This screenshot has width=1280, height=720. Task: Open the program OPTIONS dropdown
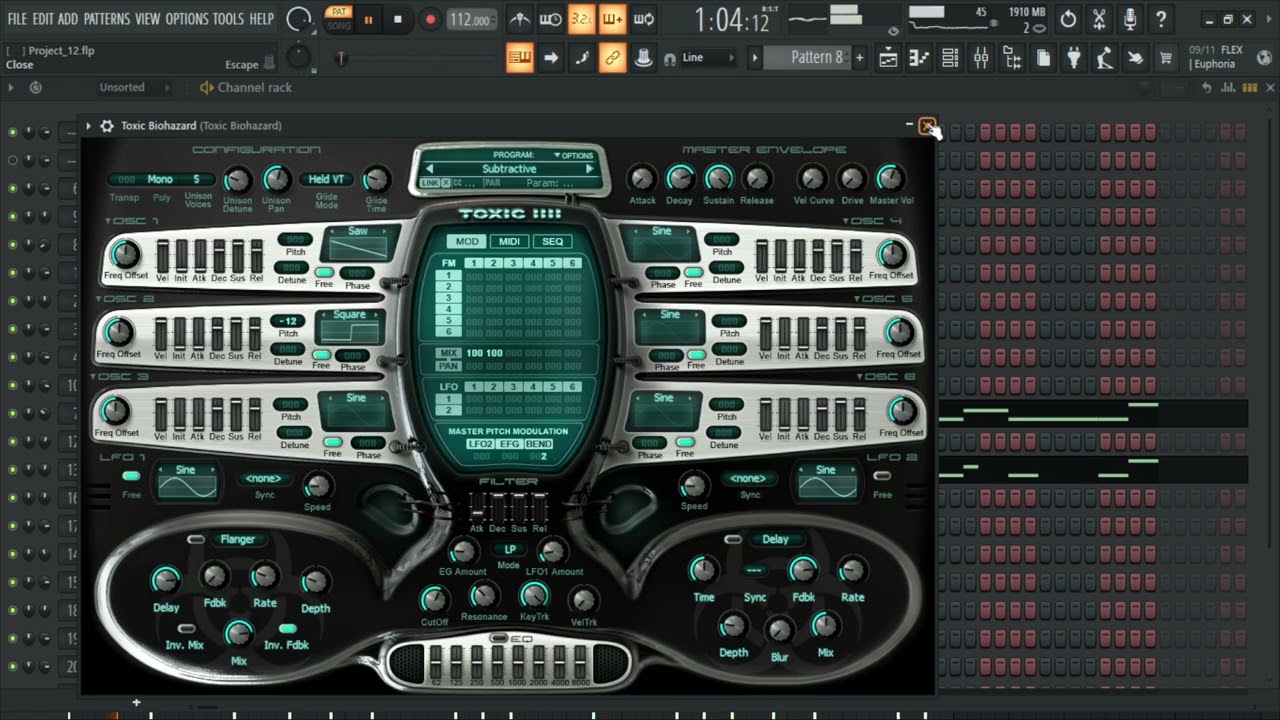574,156
